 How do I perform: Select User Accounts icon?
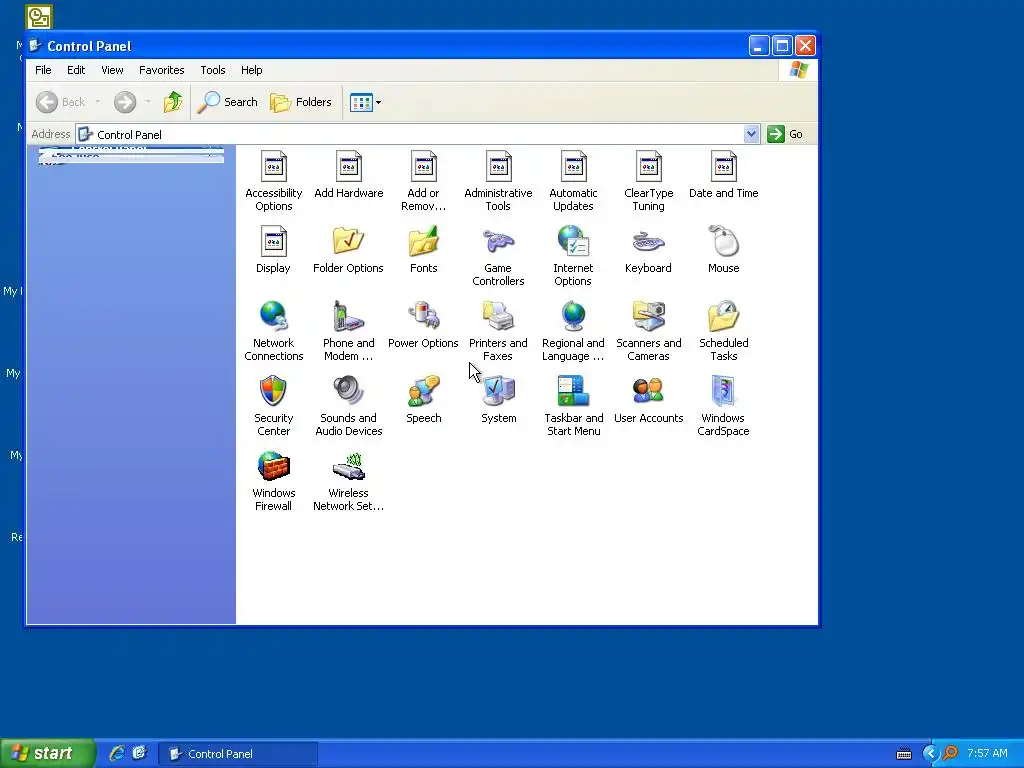point(648,391)
